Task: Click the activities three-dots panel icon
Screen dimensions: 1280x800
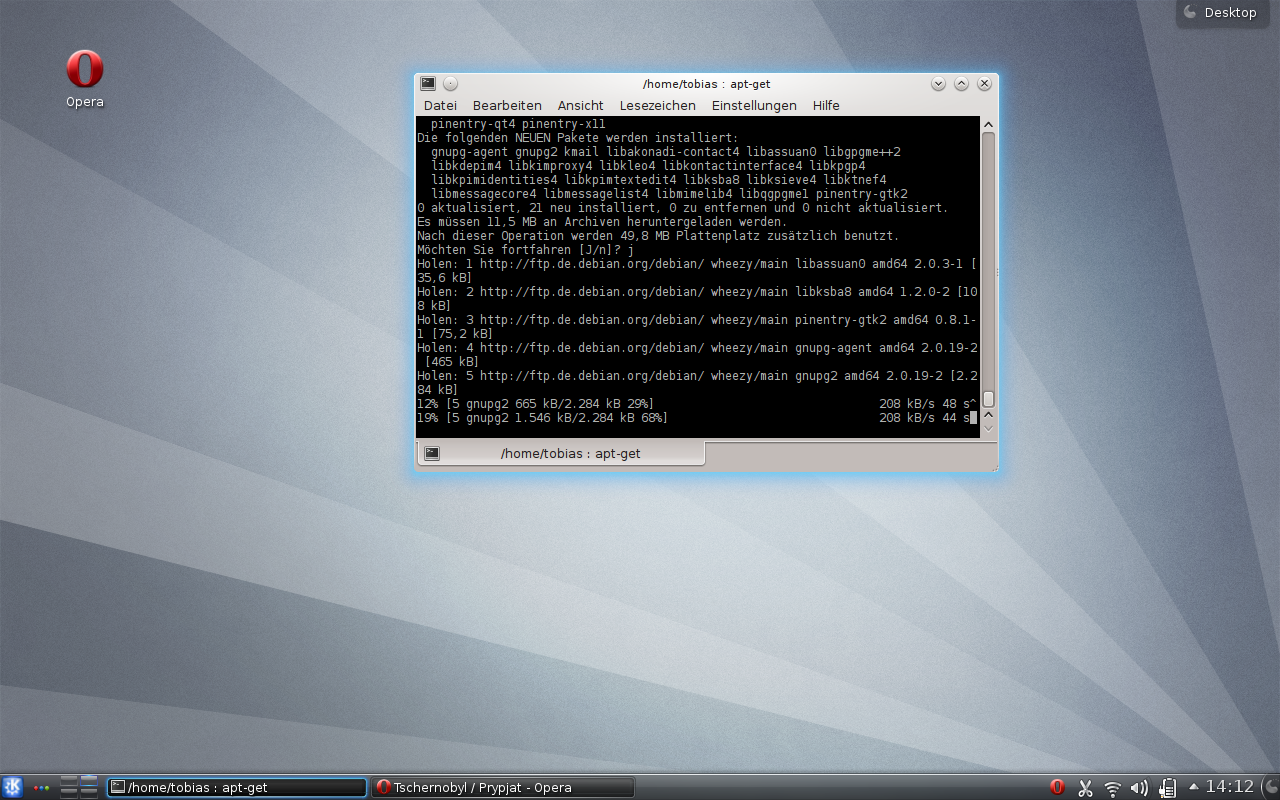Action: [x=41, y=788]
